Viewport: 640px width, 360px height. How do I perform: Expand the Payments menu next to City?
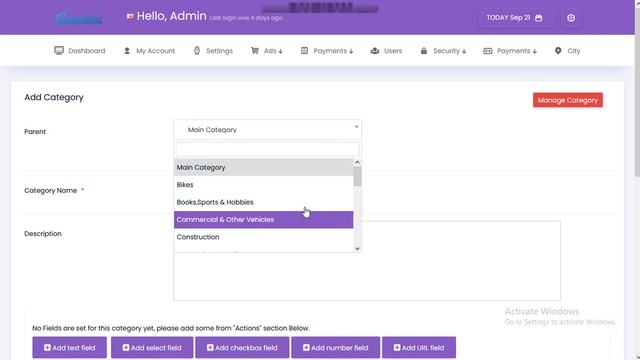pyautogui.click(x=510, y=51)
